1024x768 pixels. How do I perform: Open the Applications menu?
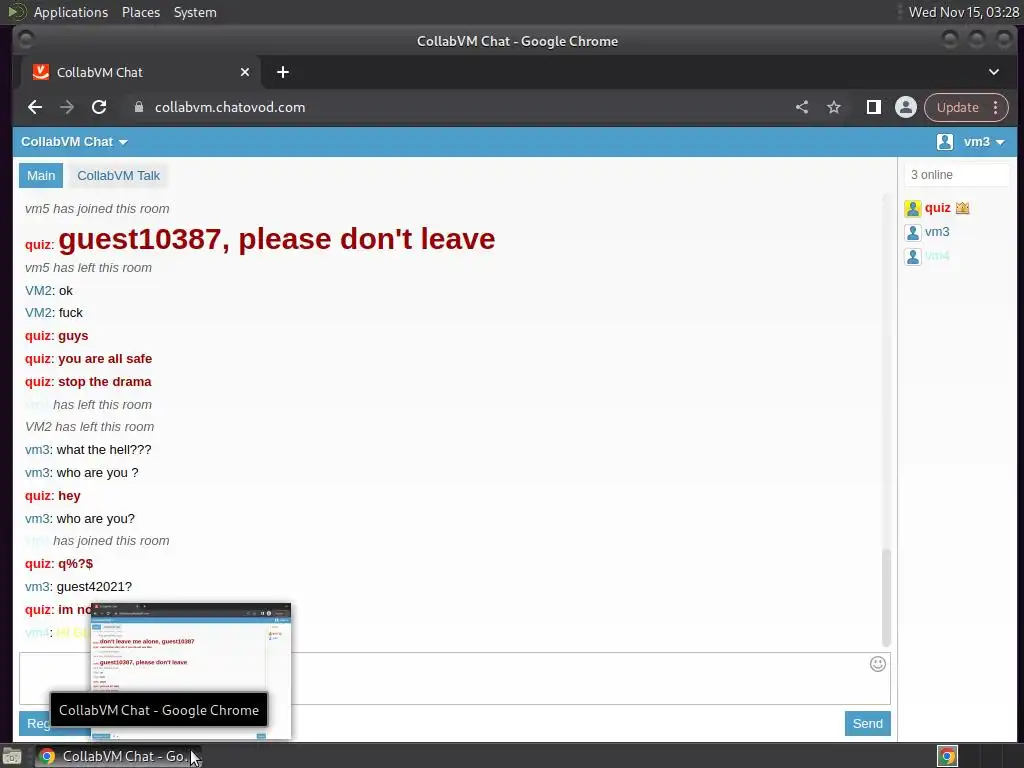tap(71, 12)
